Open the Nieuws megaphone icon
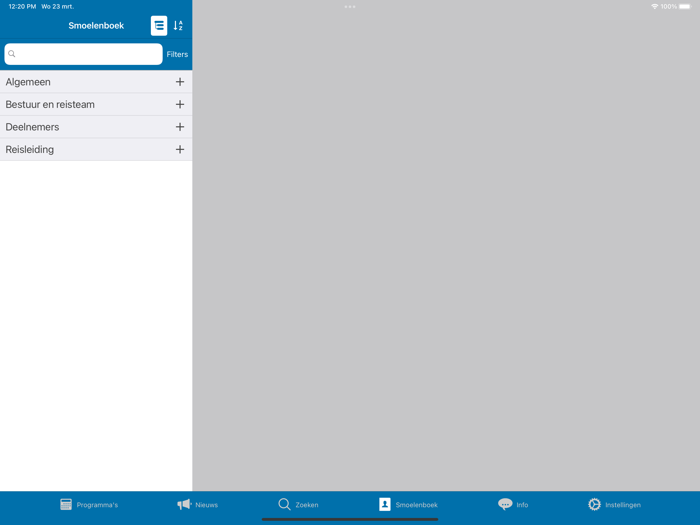This screenshot has width=700, height=525. click(x=184, y=504)
